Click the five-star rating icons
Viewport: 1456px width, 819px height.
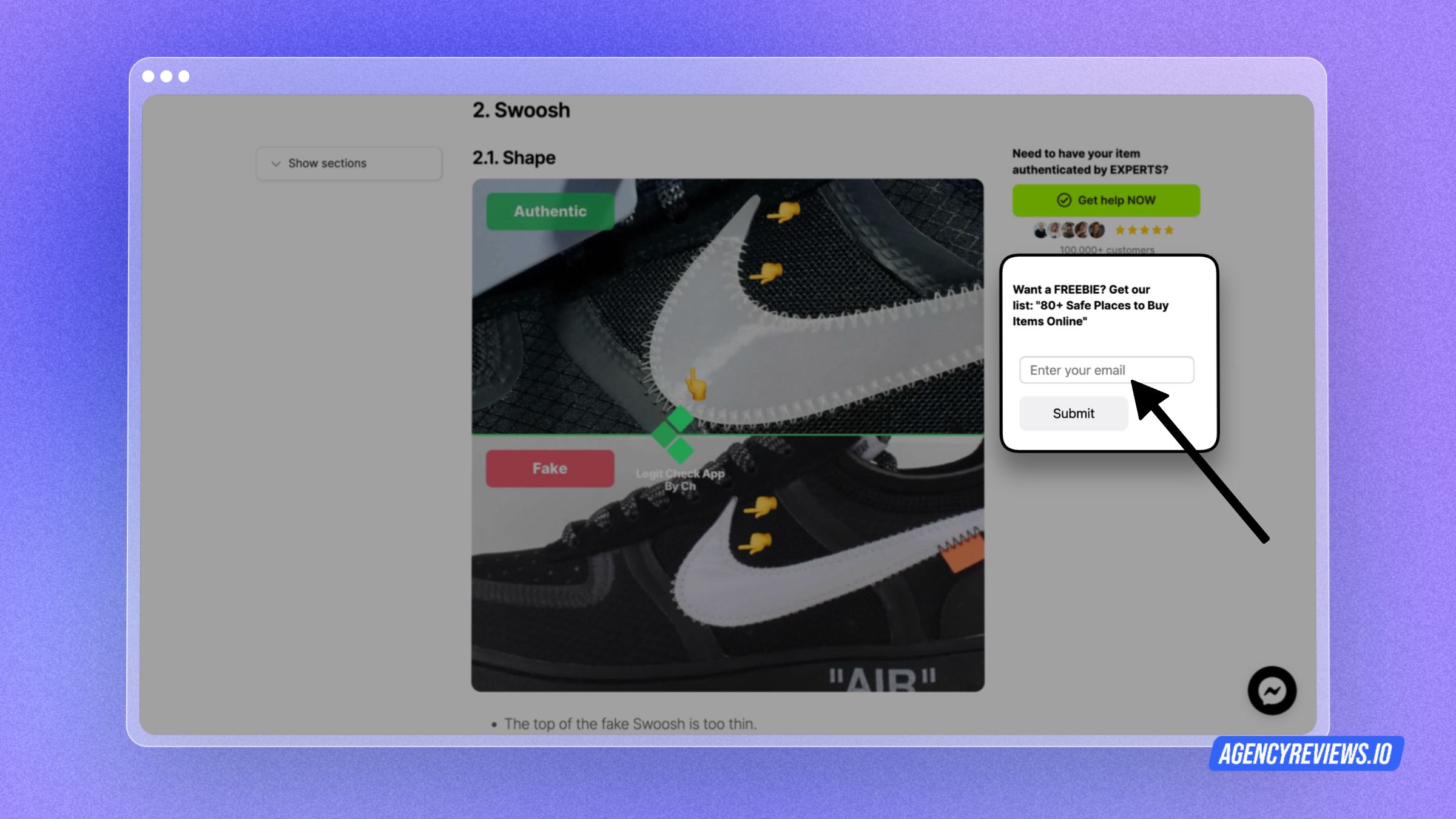coord(1144,230)
